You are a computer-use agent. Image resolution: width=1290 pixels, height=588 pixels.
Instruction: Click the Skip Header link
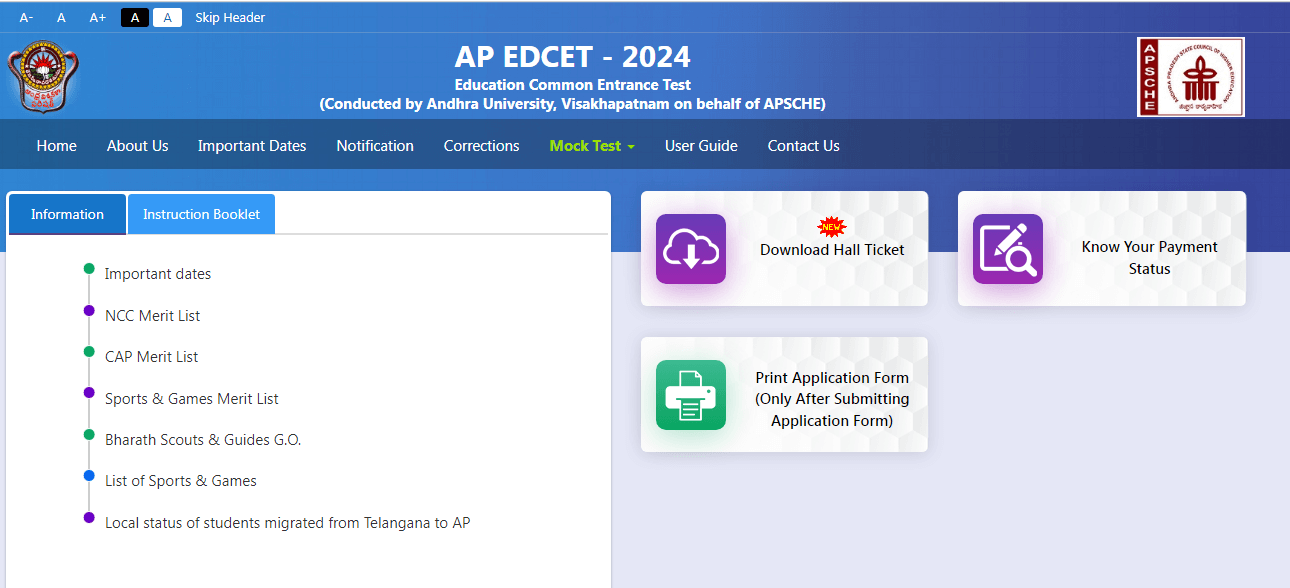[x=230, y=17]
